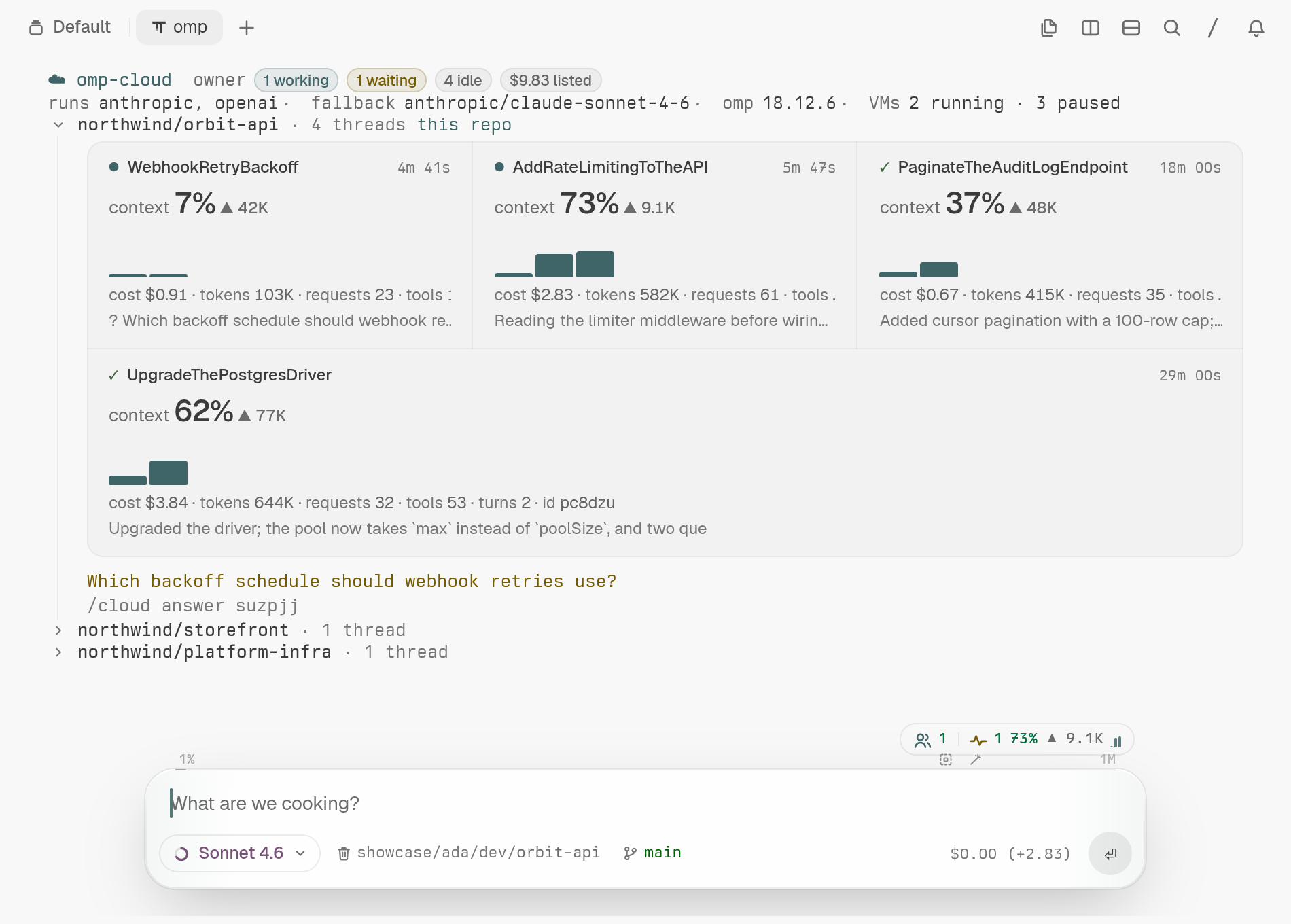1291x924 pixels.
Task: Open notifications bell
Action: [x=1256, y=28]
